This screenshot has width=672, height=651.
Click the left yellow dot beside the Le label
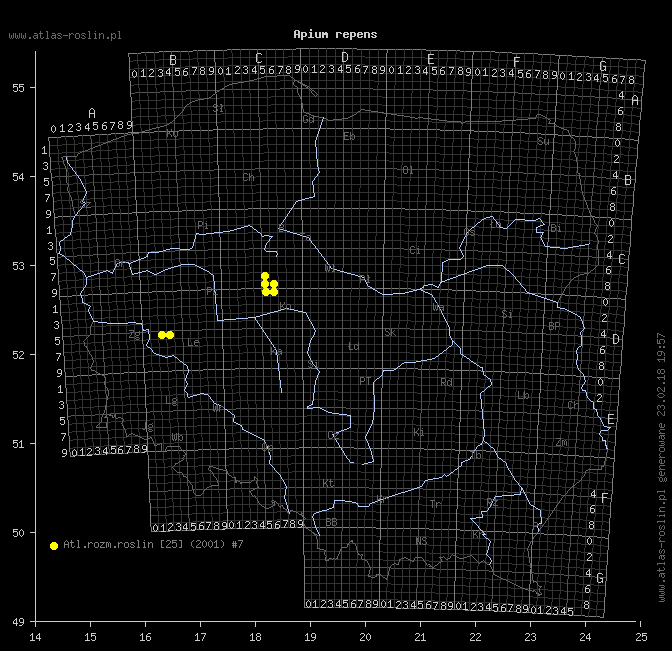click(x=162, y=335)
